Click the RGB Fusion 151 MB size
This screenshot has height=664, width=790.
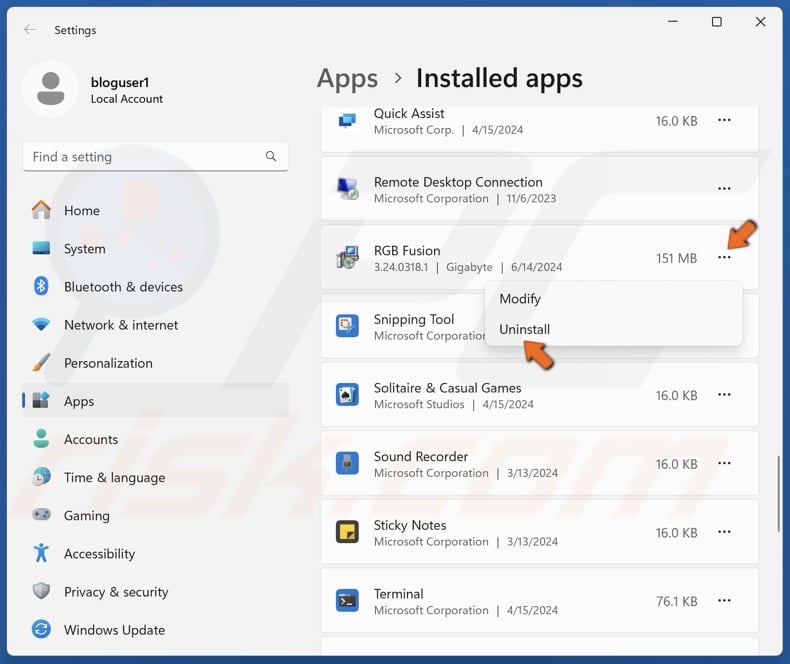point(676,258)
